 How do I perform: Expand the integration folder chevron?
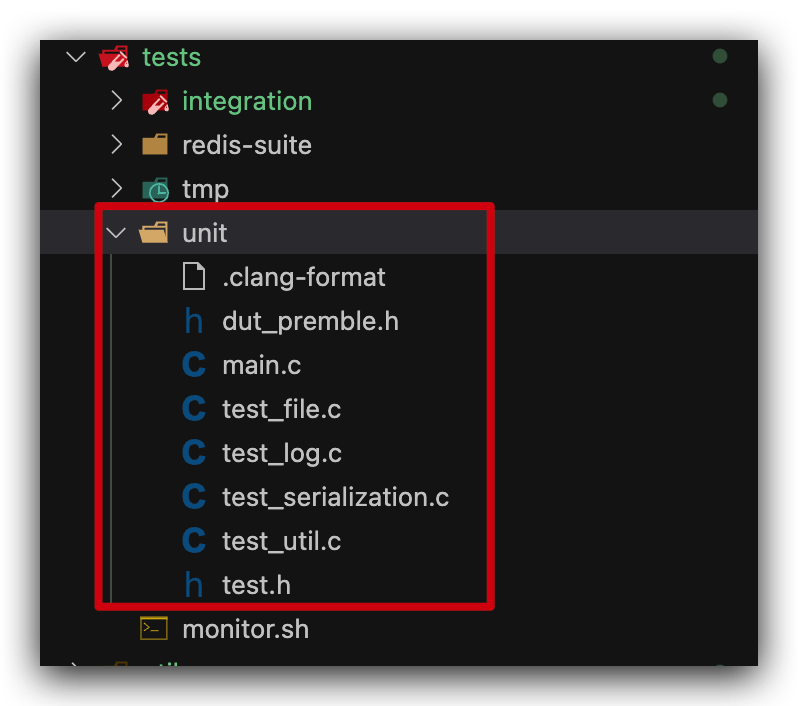(x=117, y=100)
